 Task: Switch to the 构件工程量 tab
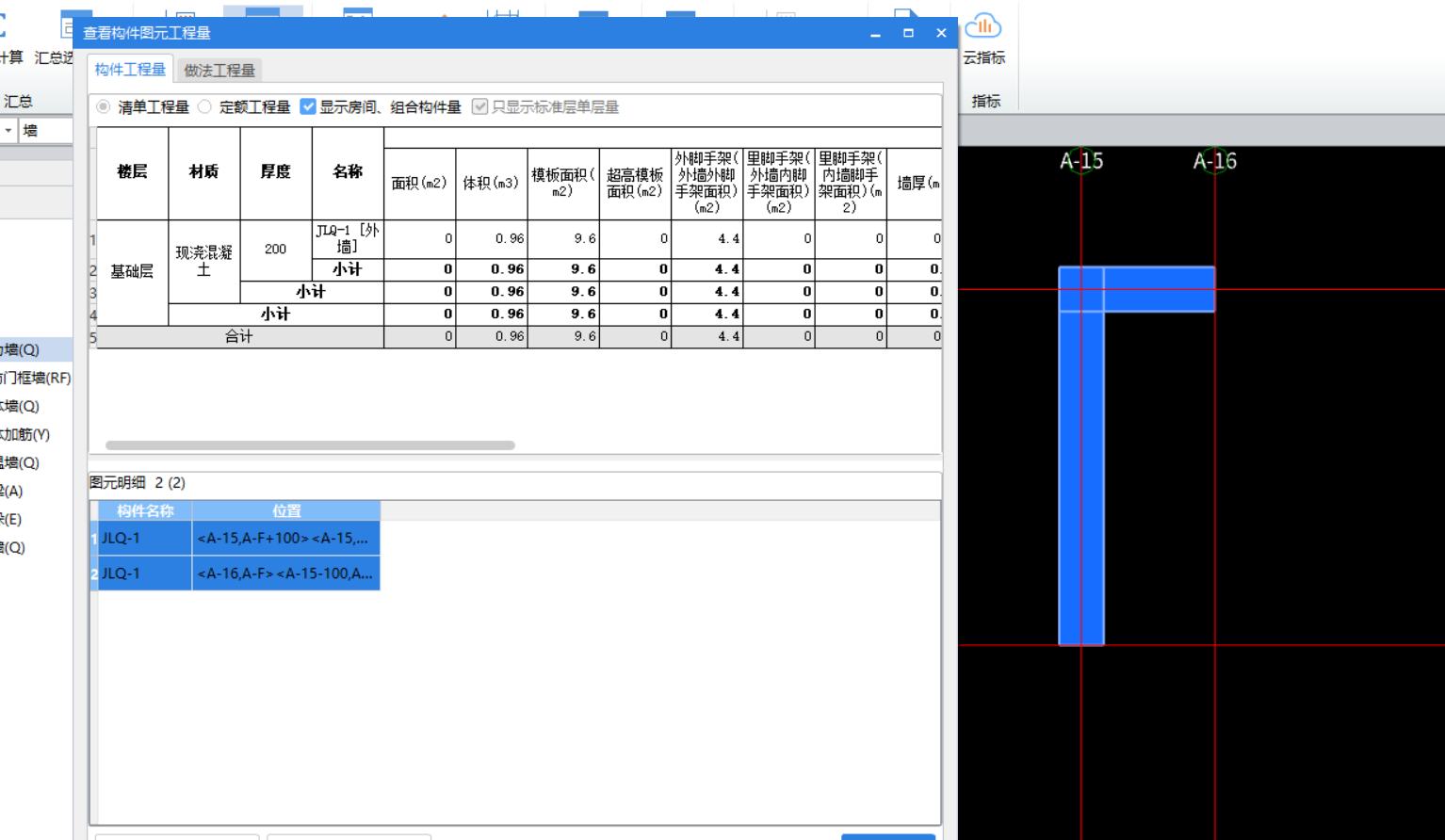tap(130, 70)
